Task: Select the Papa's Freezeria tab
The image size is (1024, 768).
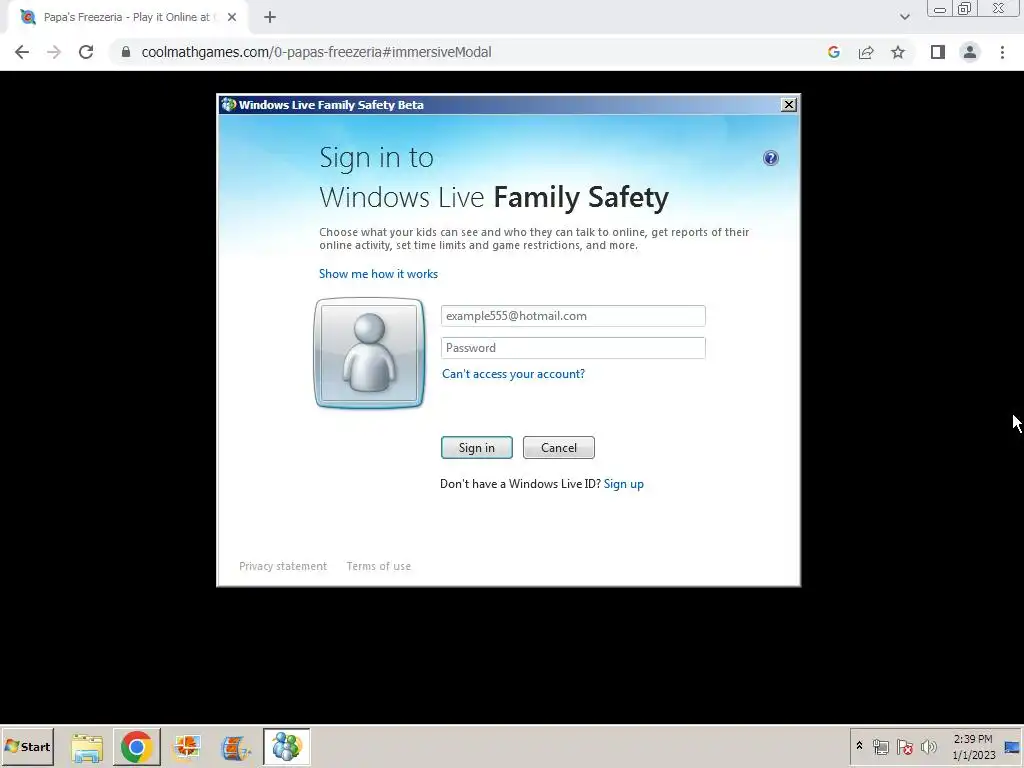Action: tap(127, 17)
